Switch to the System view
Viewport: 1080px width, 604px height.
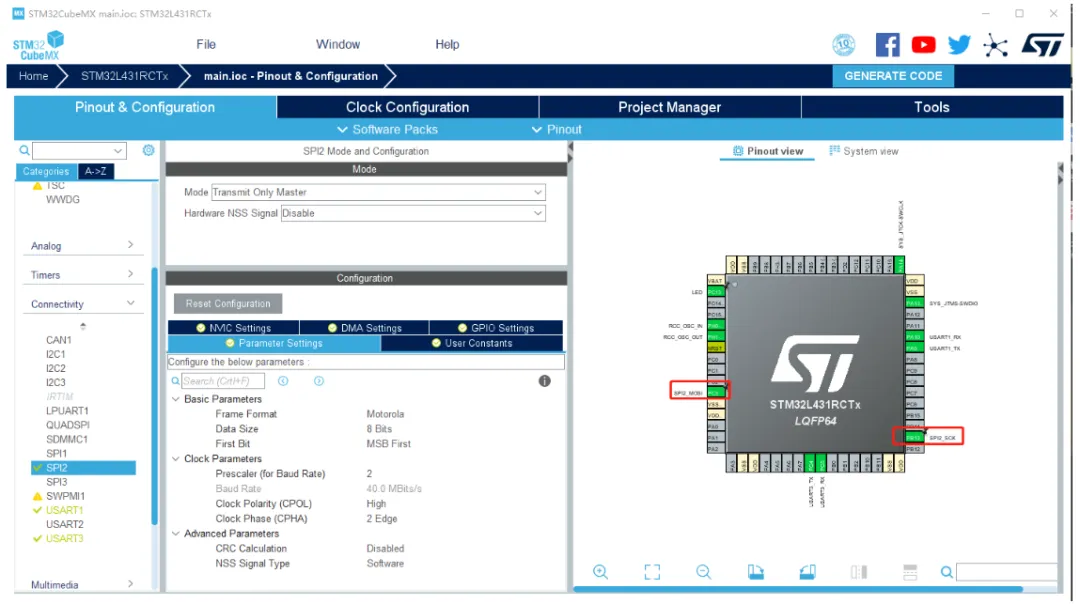point(864,151)
